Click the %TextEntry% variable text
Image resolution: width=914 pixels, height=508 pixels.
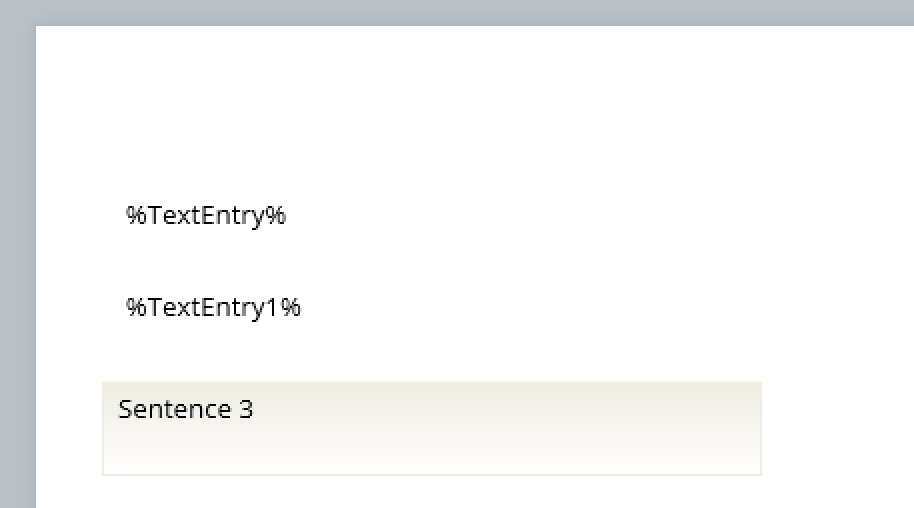[206, 216]
